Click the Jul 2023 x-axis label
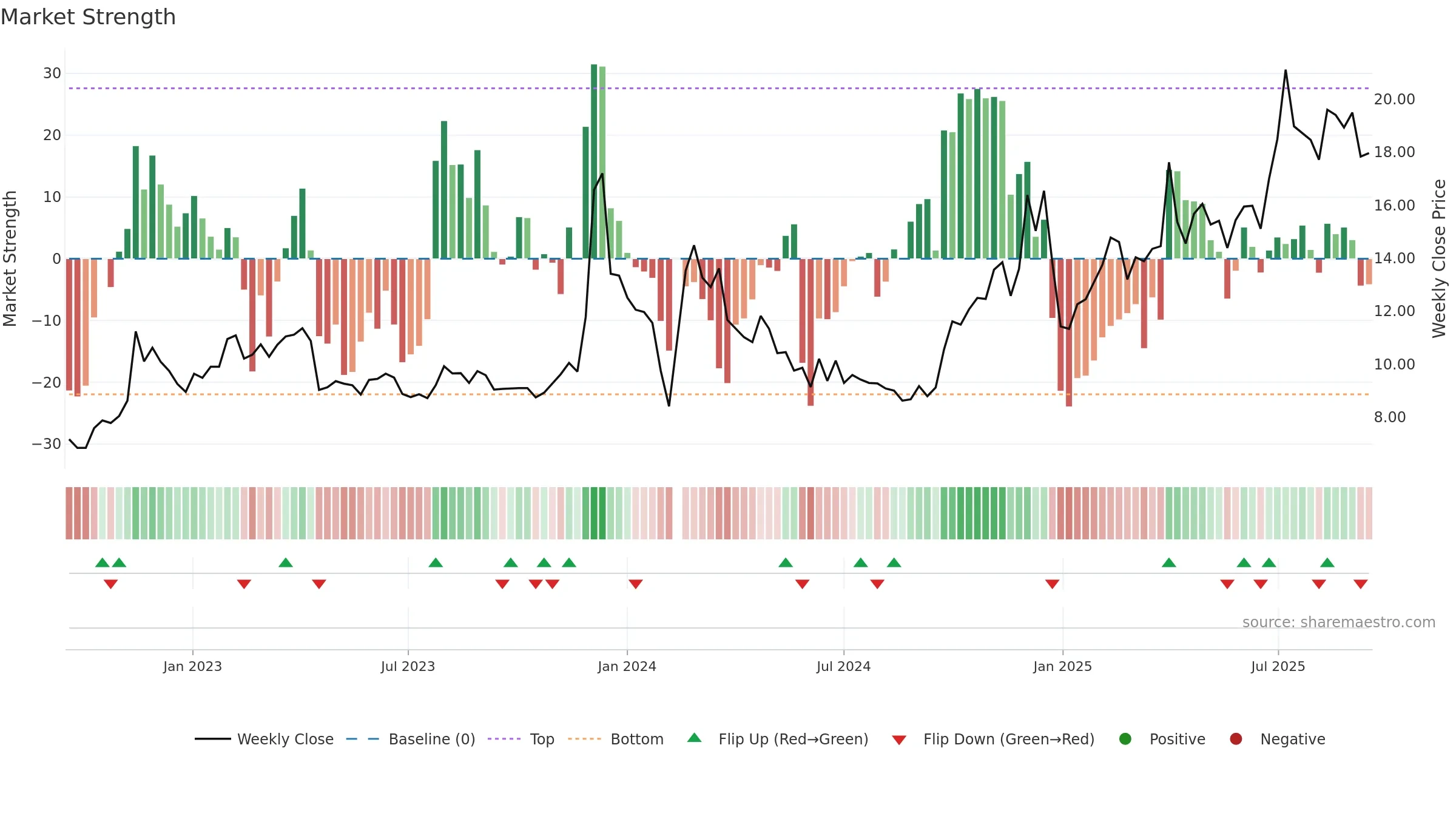 tap(408, 667)
